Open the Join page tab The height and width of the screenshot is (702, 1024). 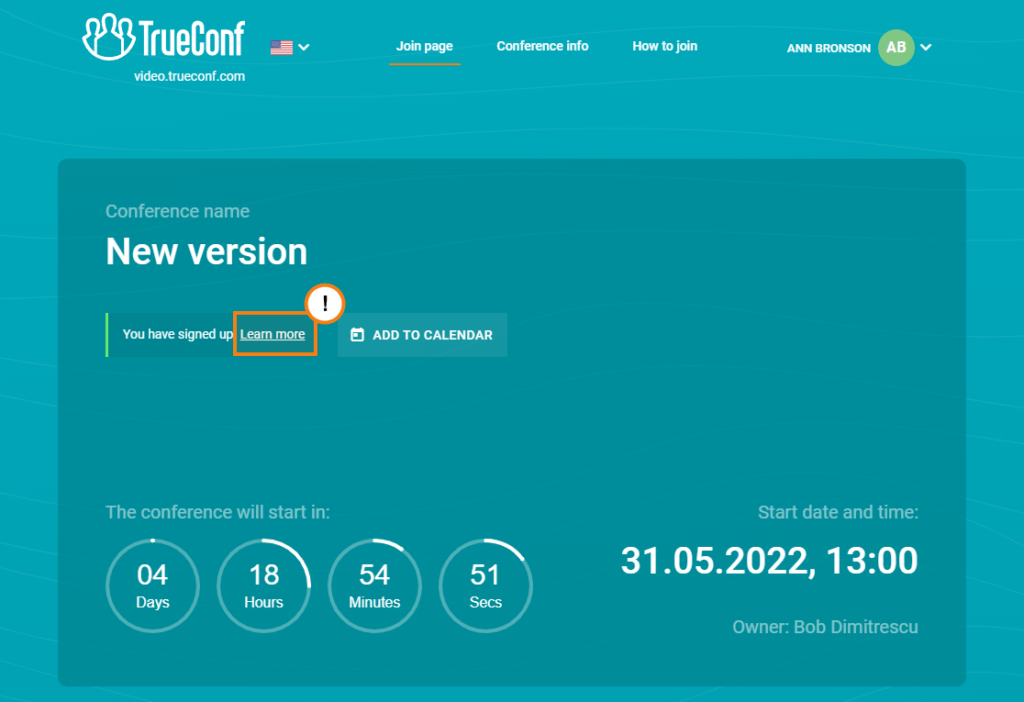click(x=424, y=46)
